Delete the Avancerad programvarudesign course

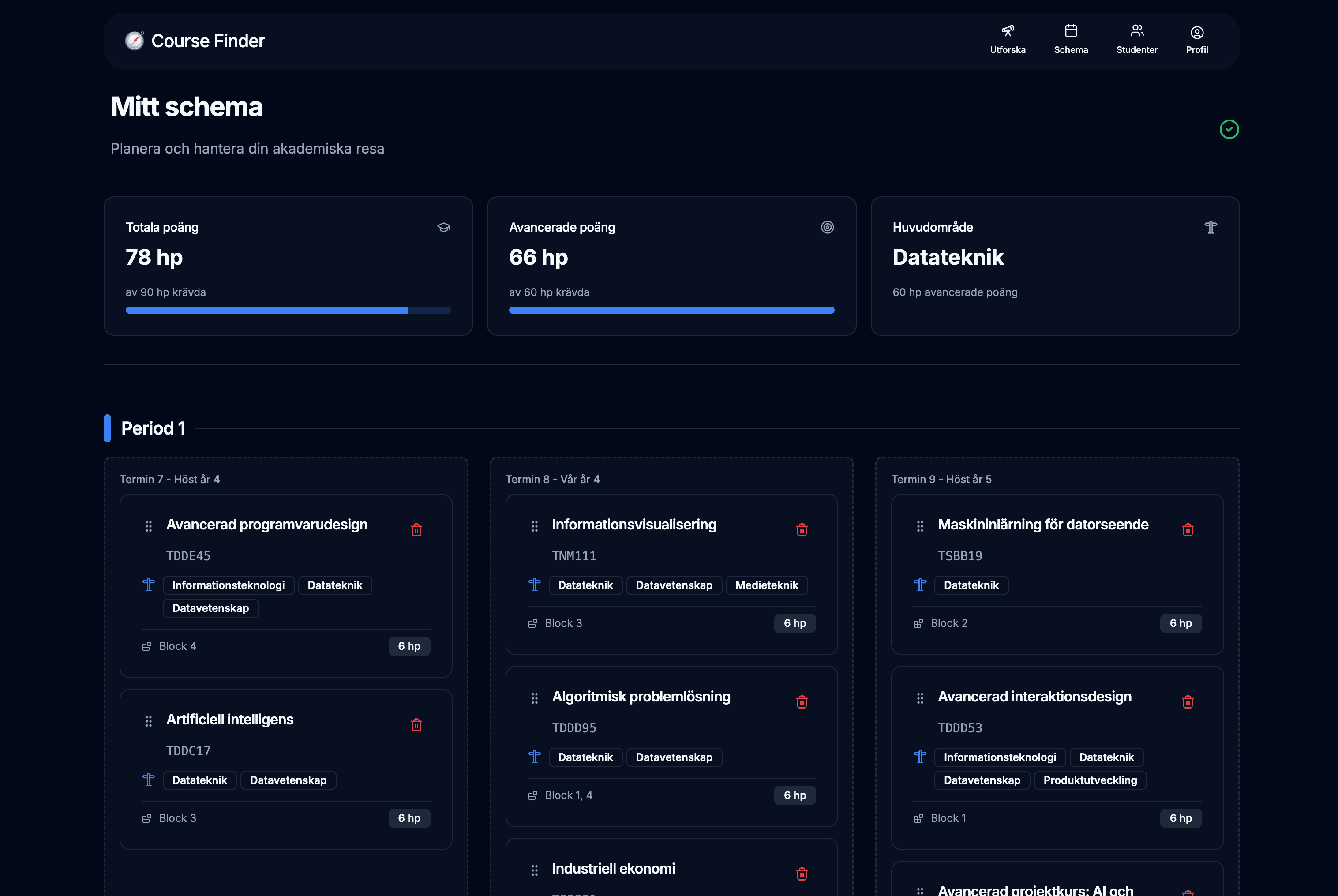tap(416, 530)
